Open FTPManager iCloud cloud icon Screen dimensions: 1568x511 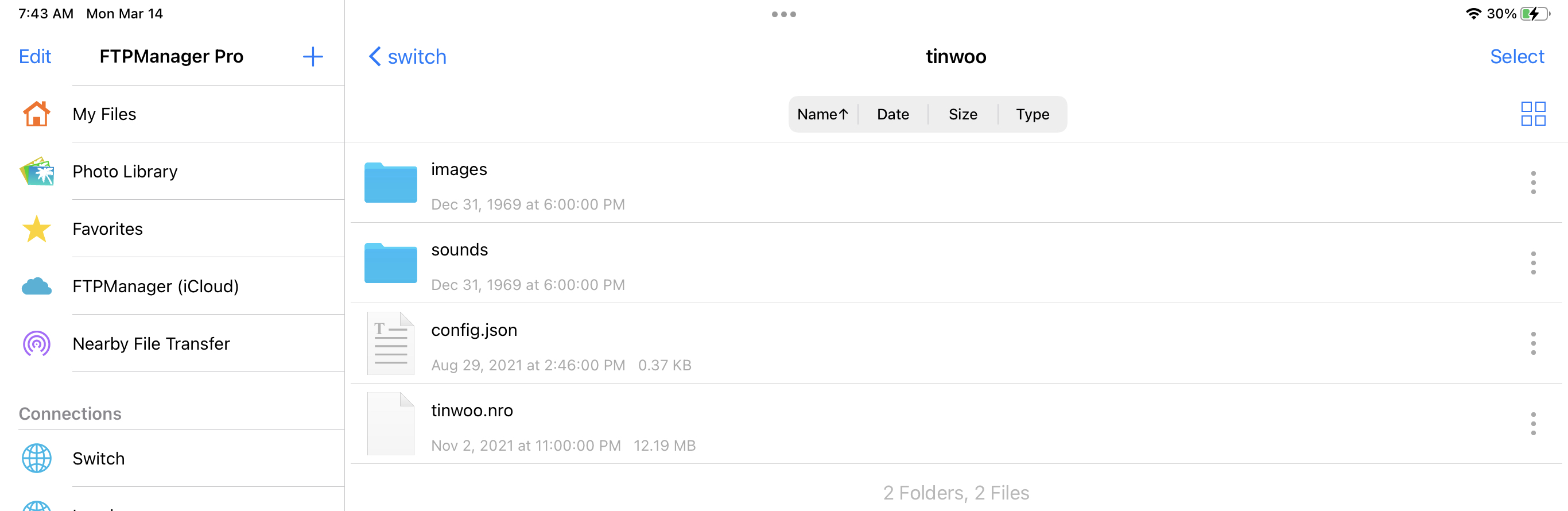tap(37, 287)
